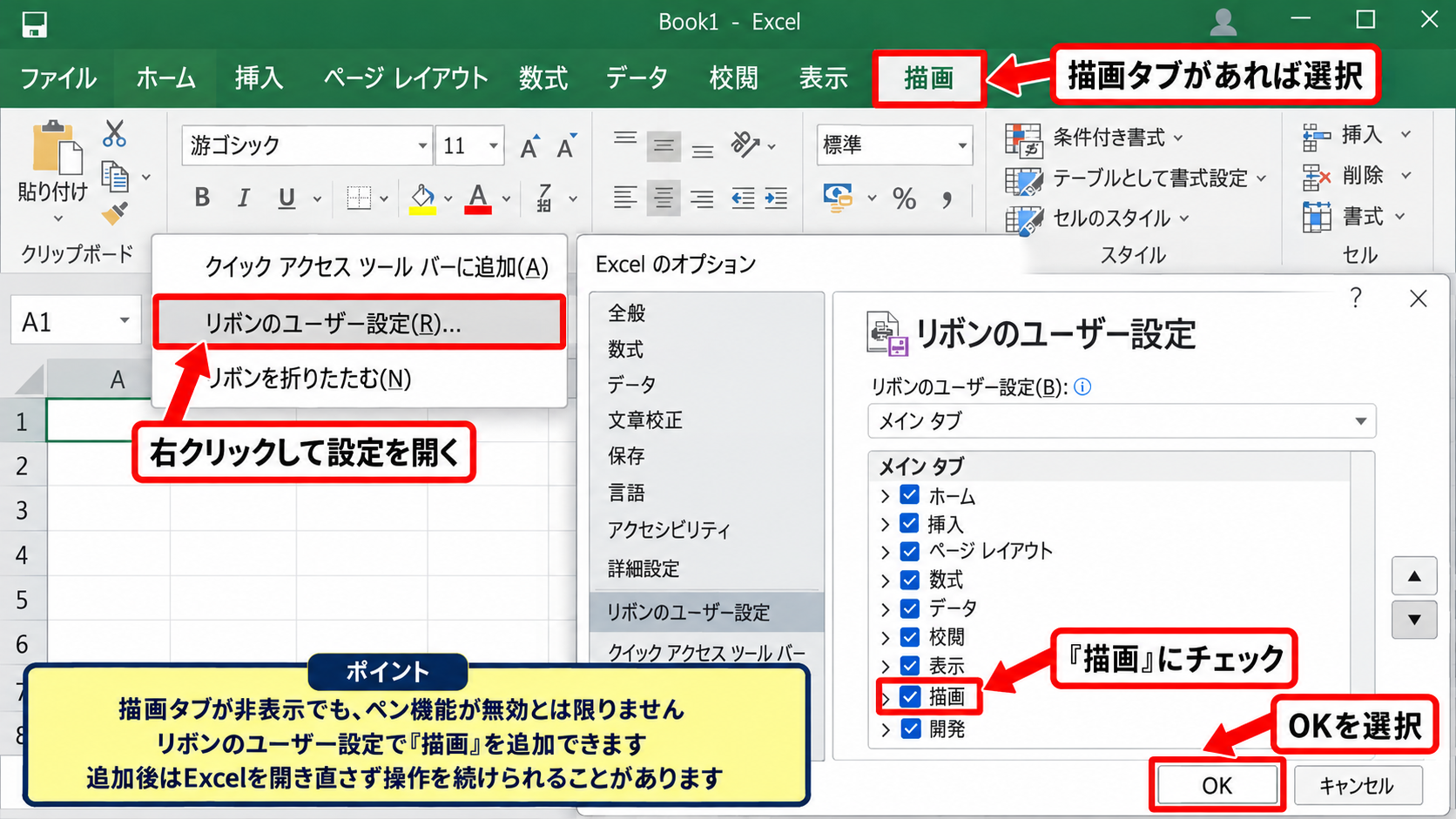Click the Comma style icon
The width and height of the screenshot is (1456, 819).
pos(947,200)
